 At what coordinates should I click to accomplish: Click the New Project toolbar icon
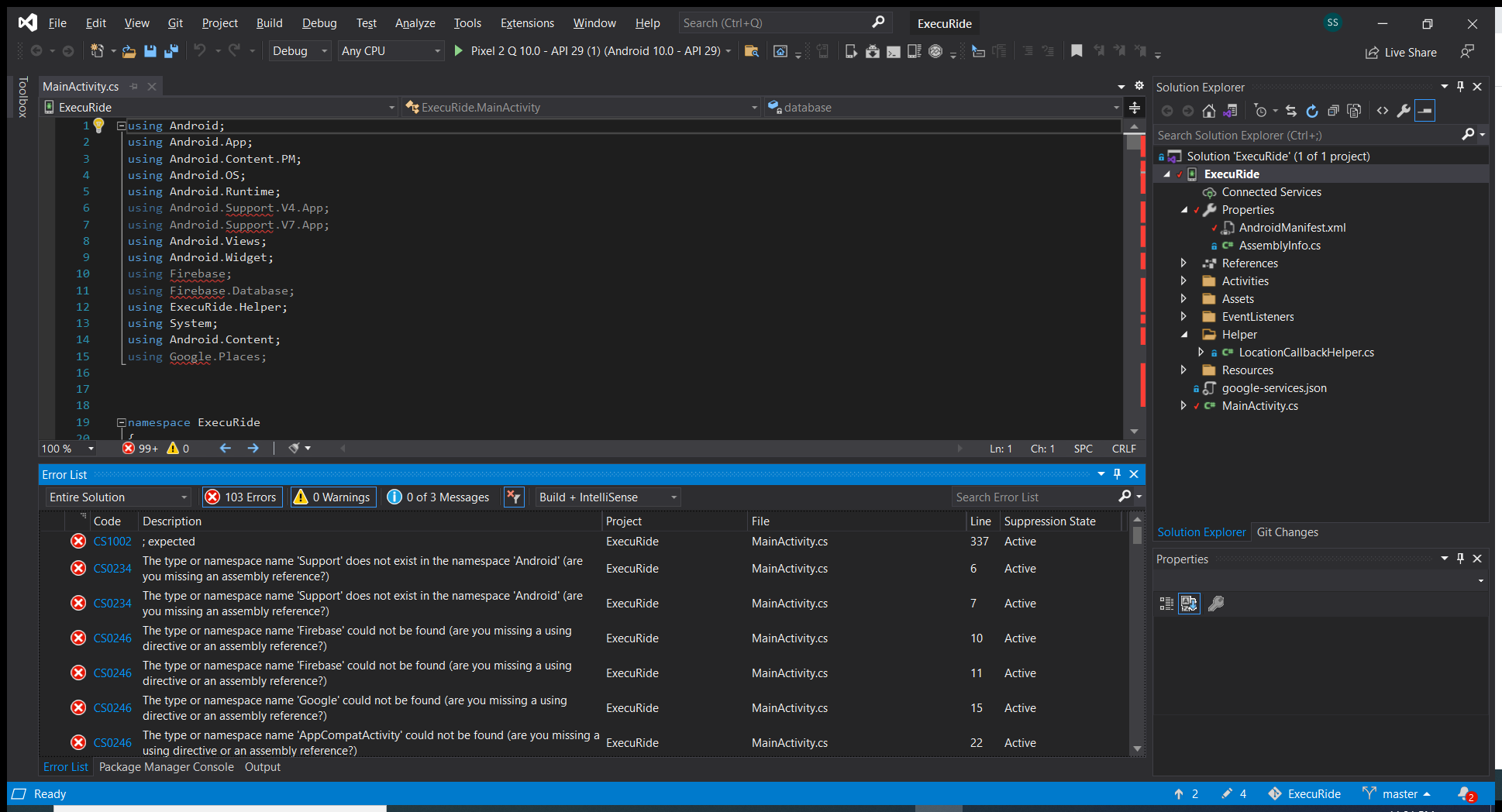pyautogui.click(x=97, y=51)
